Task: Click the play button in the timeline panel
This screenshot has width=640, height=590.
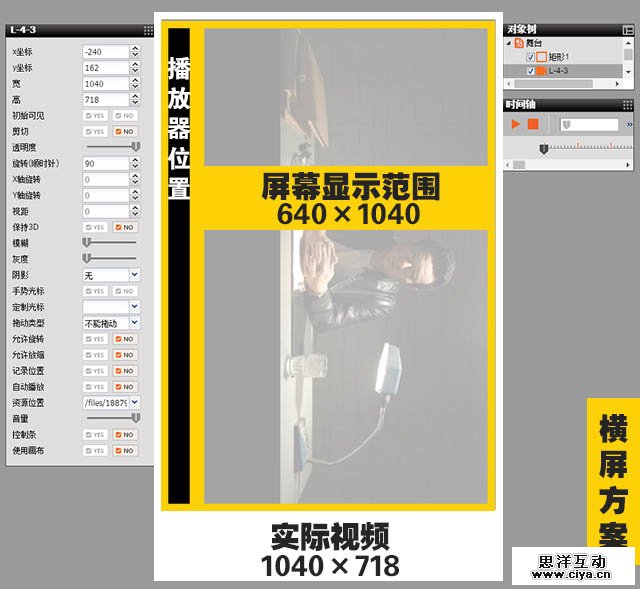Action: click(x=516, y=124)
